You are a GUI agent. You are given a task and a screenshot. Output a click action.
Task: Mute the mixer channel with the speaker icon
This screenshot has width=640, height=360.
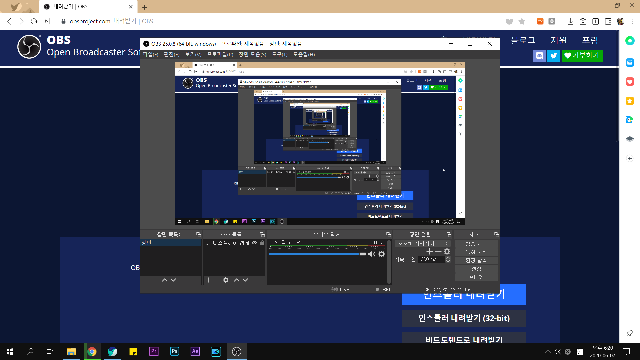tap(371, 254)
